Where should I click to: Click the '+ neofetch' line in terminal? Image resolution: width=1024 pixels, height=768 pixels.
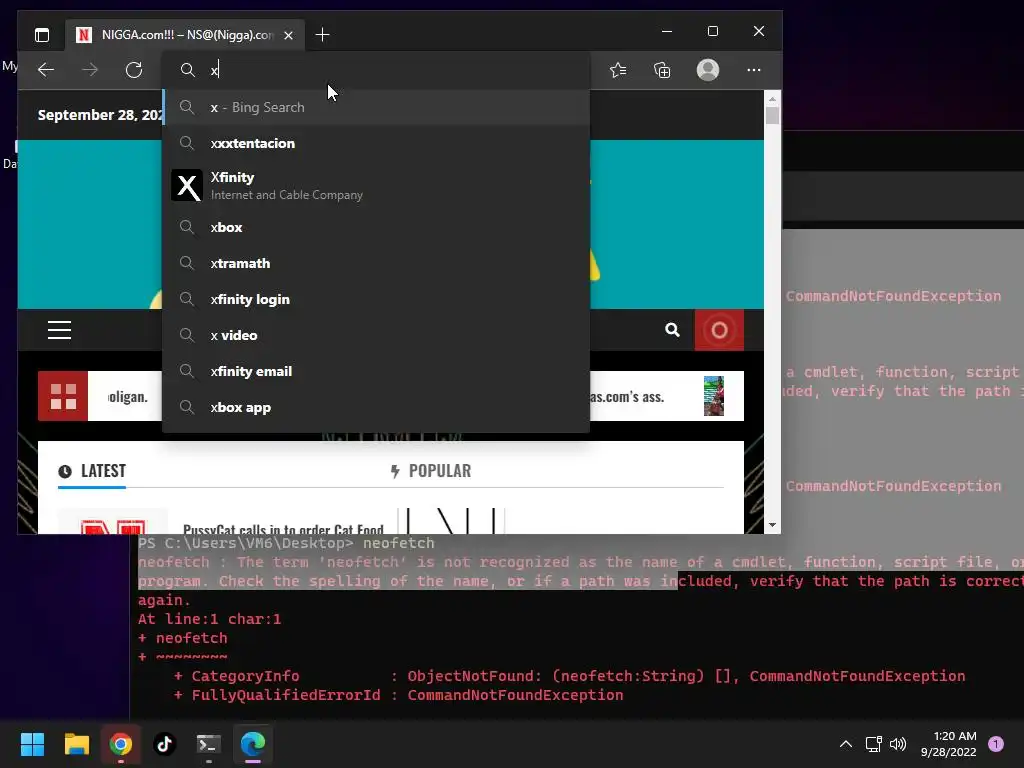(183, 638)
